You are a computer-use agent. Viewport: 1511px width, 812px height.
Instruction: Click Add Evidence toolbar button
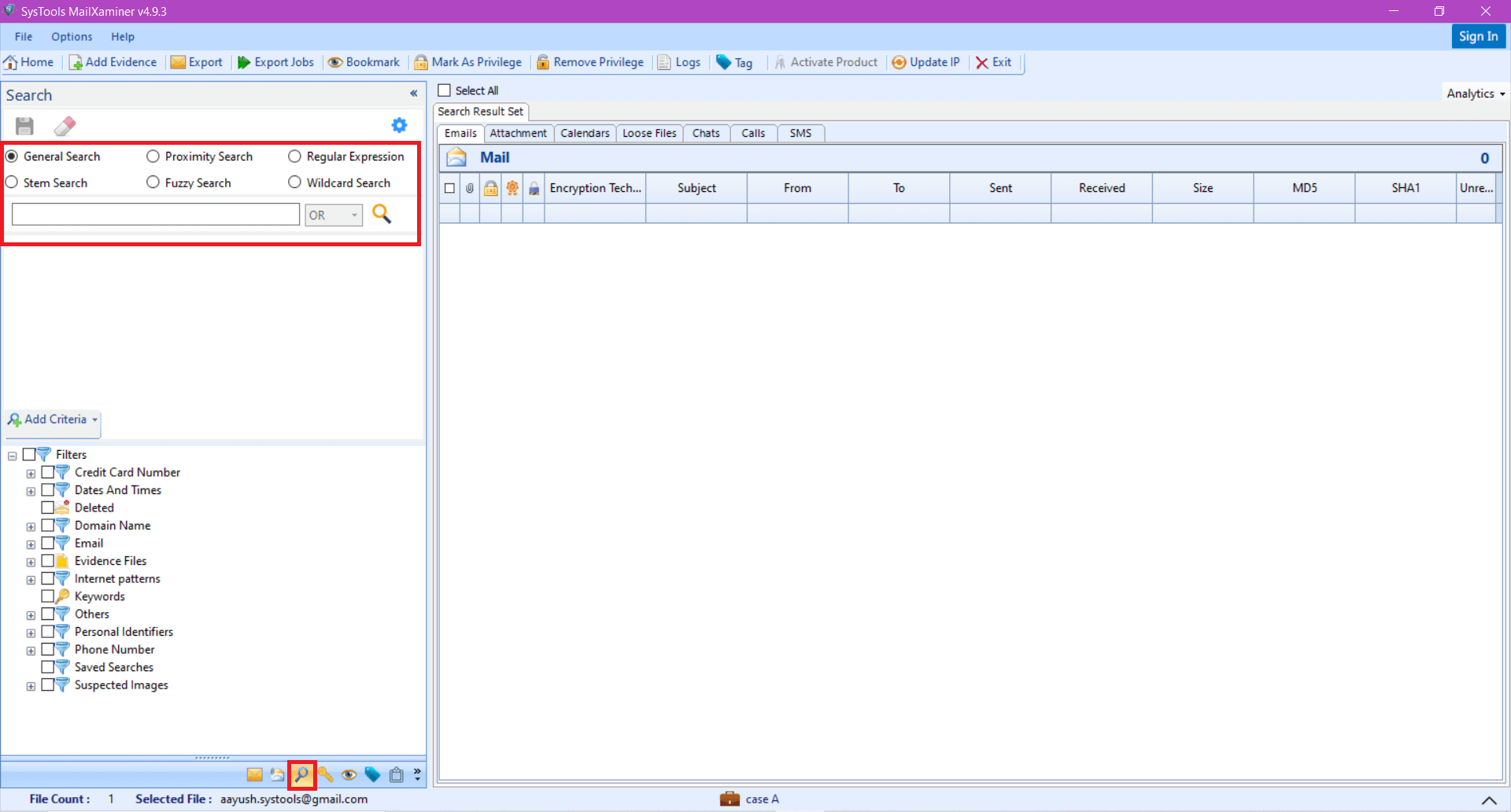click(x=113, y=62)
